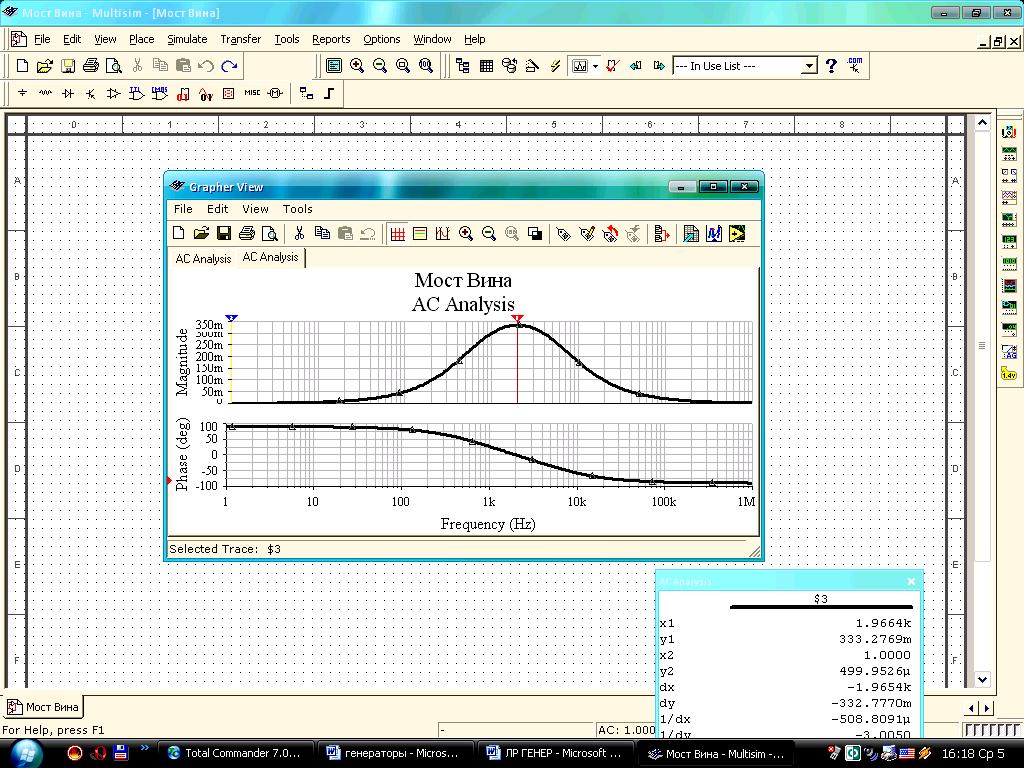
Task: Select the MISC component group
Action: [252, 93]
